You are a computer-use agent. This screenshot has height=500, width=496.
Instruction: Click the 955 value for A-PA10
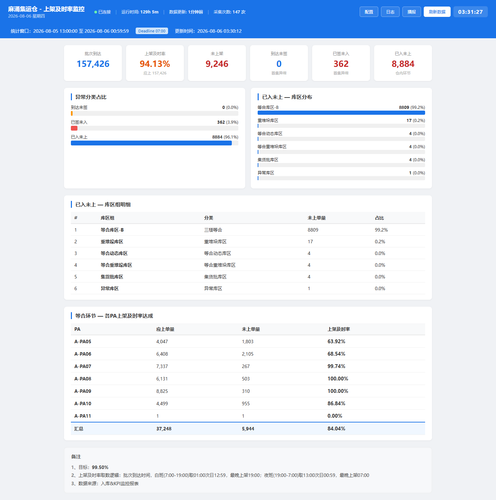tap(246, 403)
